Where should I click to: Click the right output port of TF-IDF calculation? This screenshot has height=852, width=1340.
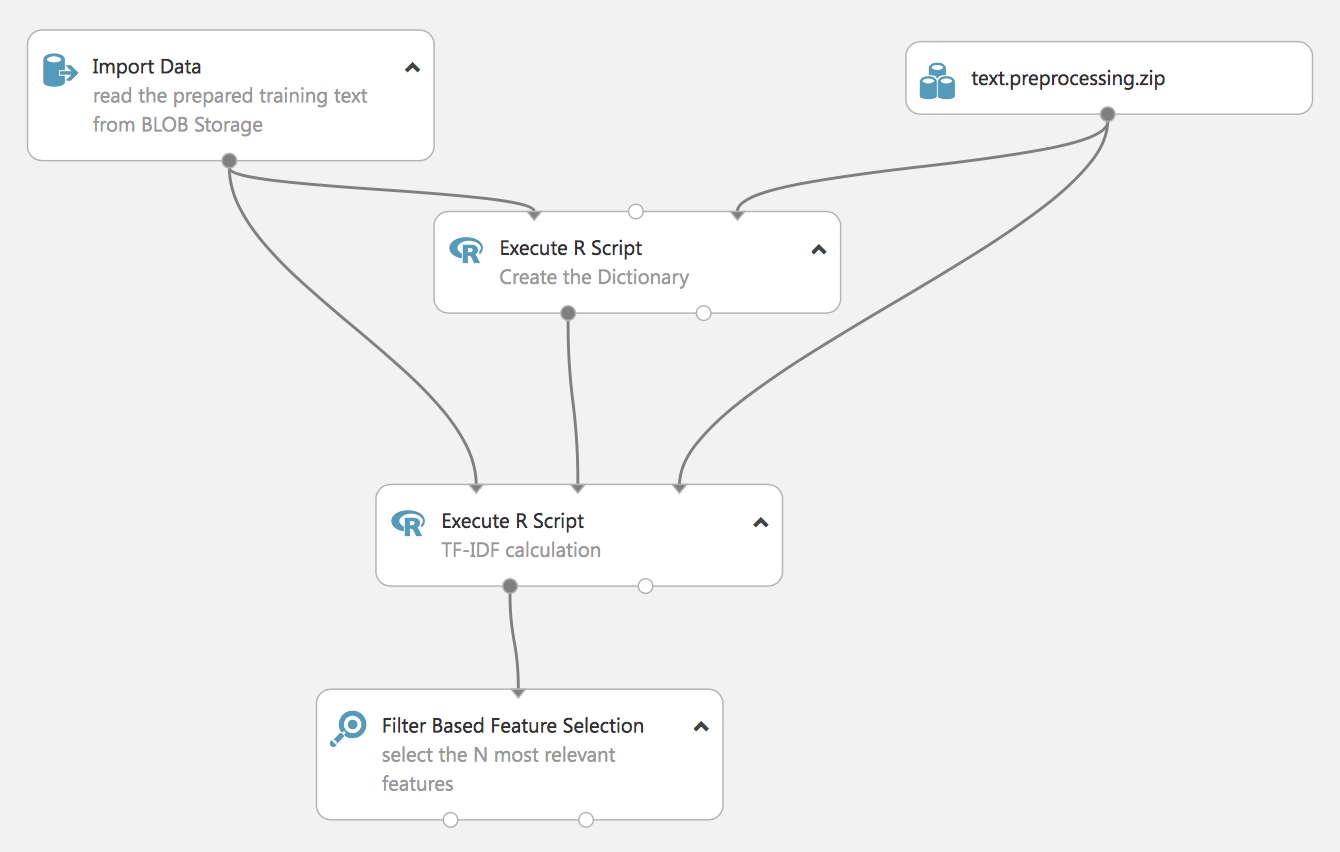(x=645, y=586)
